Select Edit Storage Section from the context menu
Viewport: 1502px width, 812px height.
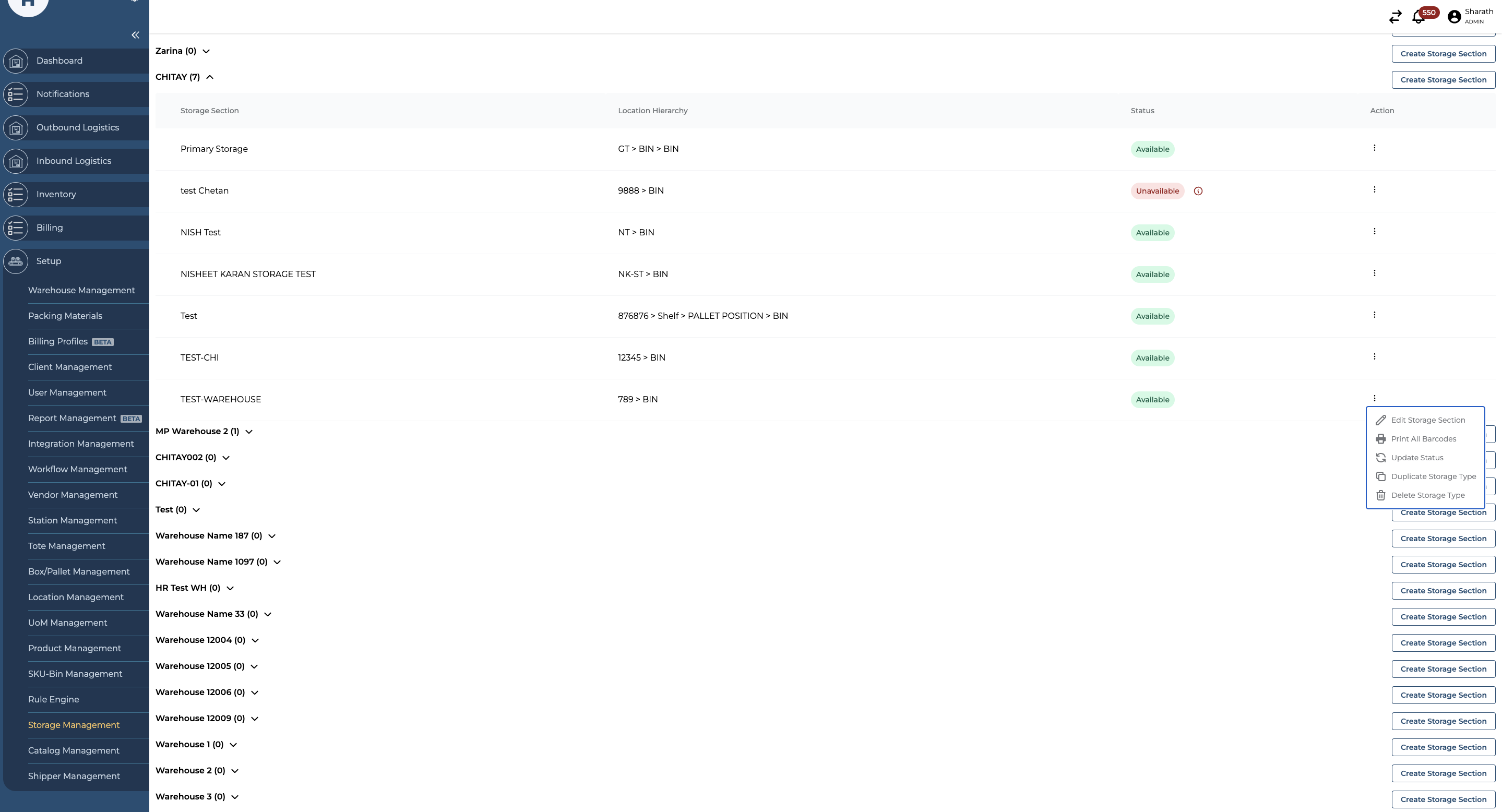[1427, 420]
